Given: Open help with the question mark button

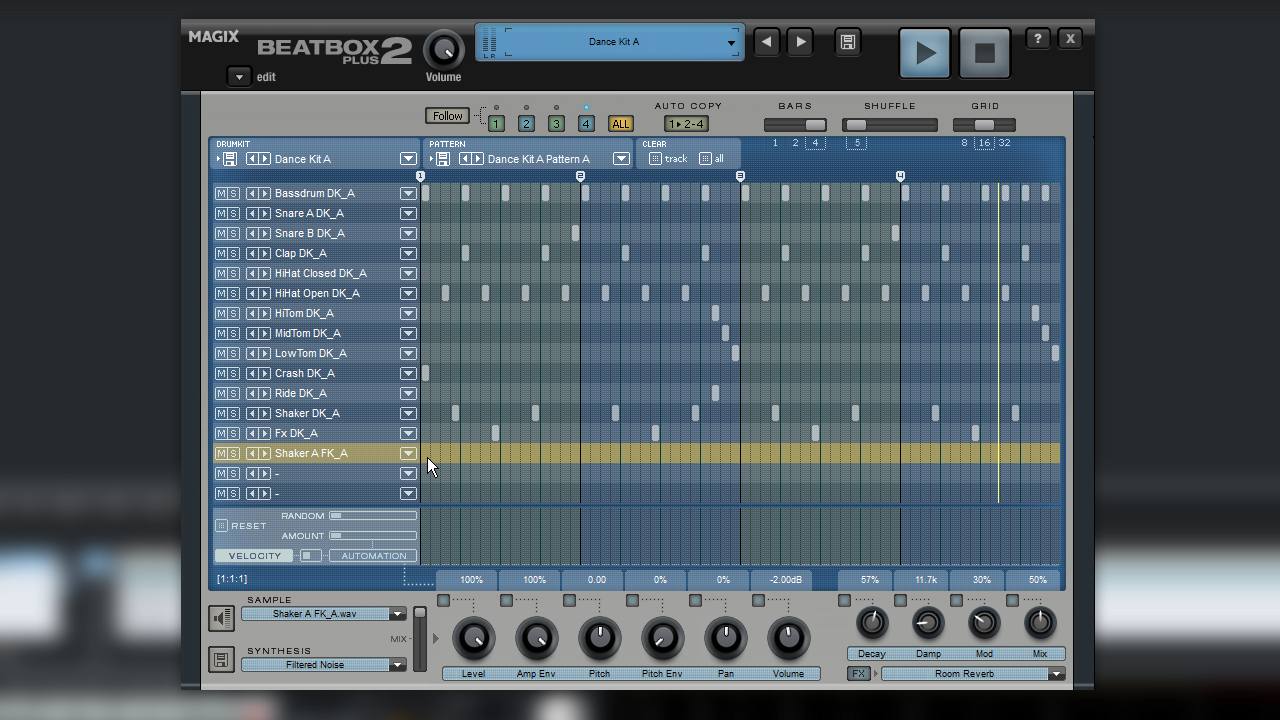Looking at the screenshot, I should click(1037, 39).
